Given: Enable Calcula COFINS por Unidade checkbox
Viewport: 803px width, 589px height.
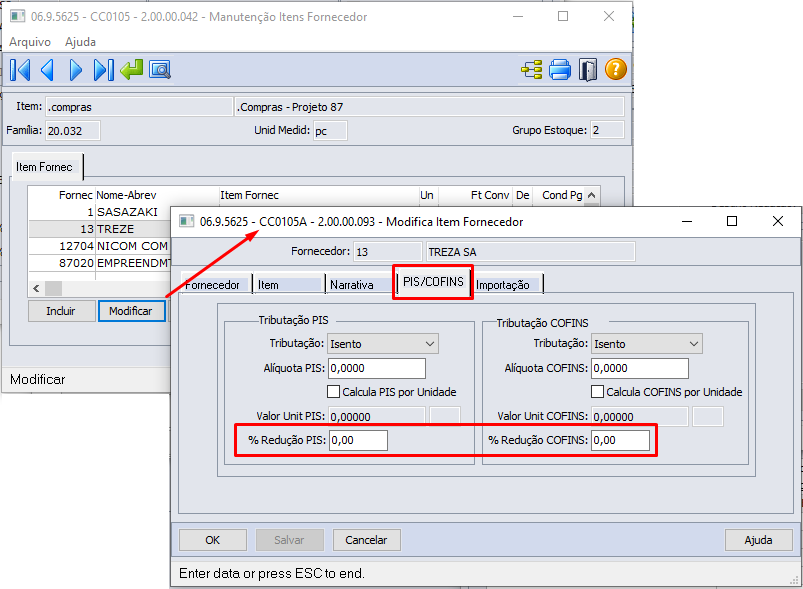Looking at the screenshot, I should point(597,392).
